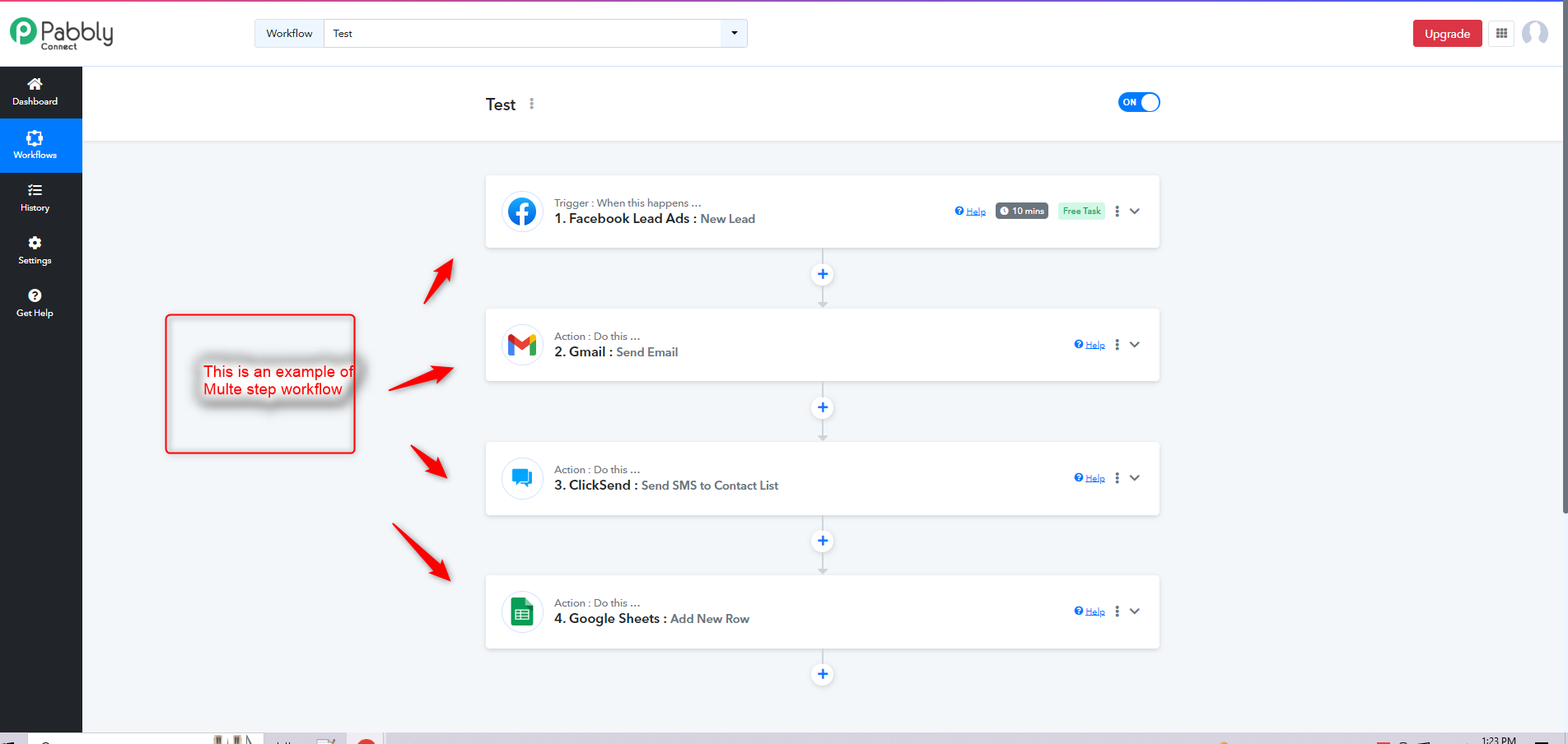Open Settings in the sidebar
The image size is (1568, 744).
click(35, 251)
